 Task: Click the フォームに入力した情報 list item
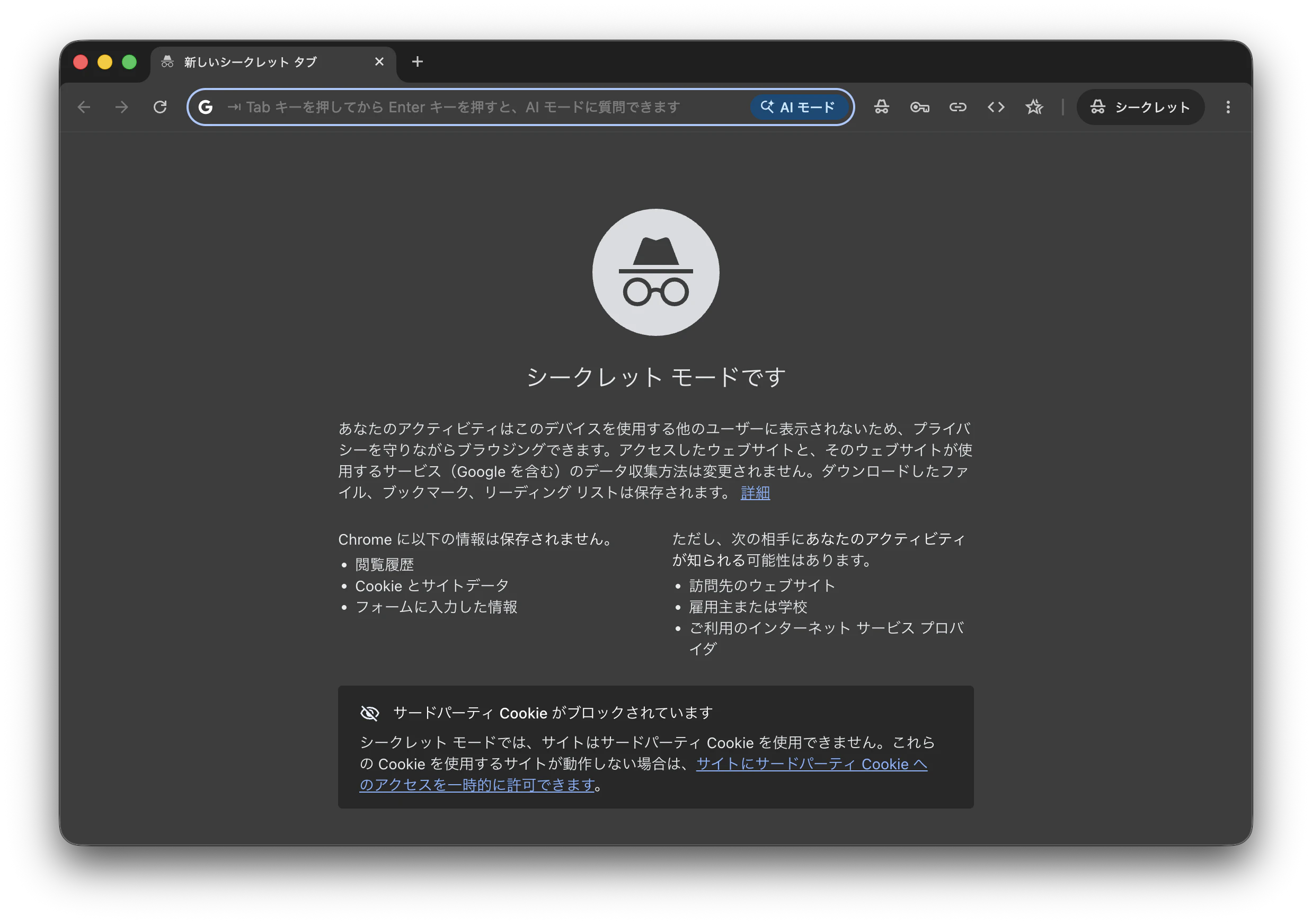pyautogui.click(x=436, y=607)
